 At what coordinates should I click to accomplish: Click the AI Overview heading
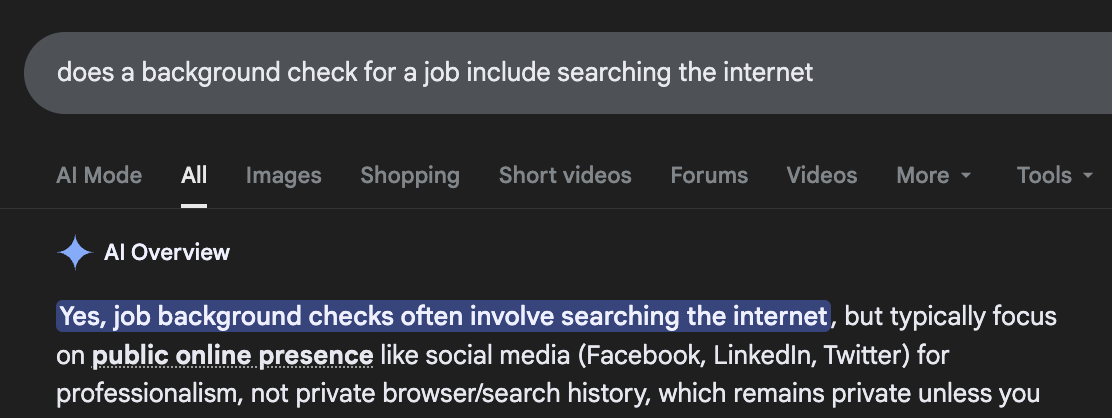click(x=167, y=253)
